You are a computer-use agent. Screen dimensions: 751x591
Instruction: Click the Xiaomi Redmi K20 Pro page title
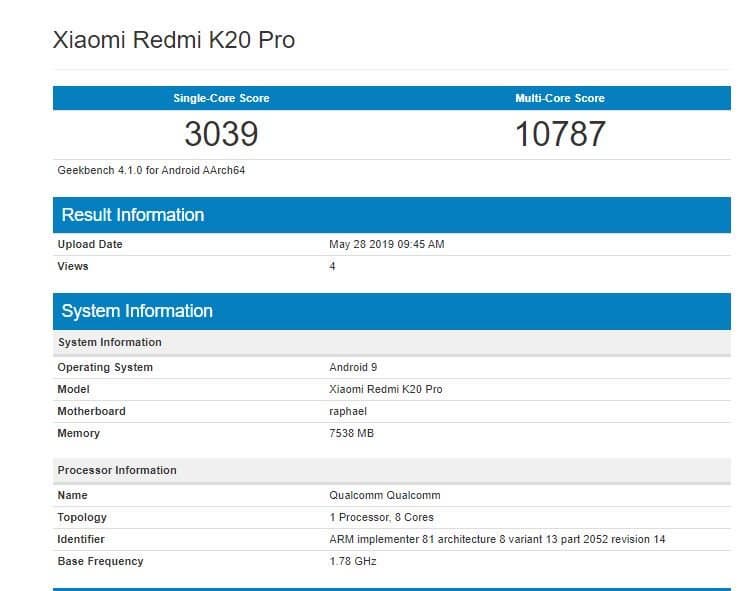click(174, 40)
